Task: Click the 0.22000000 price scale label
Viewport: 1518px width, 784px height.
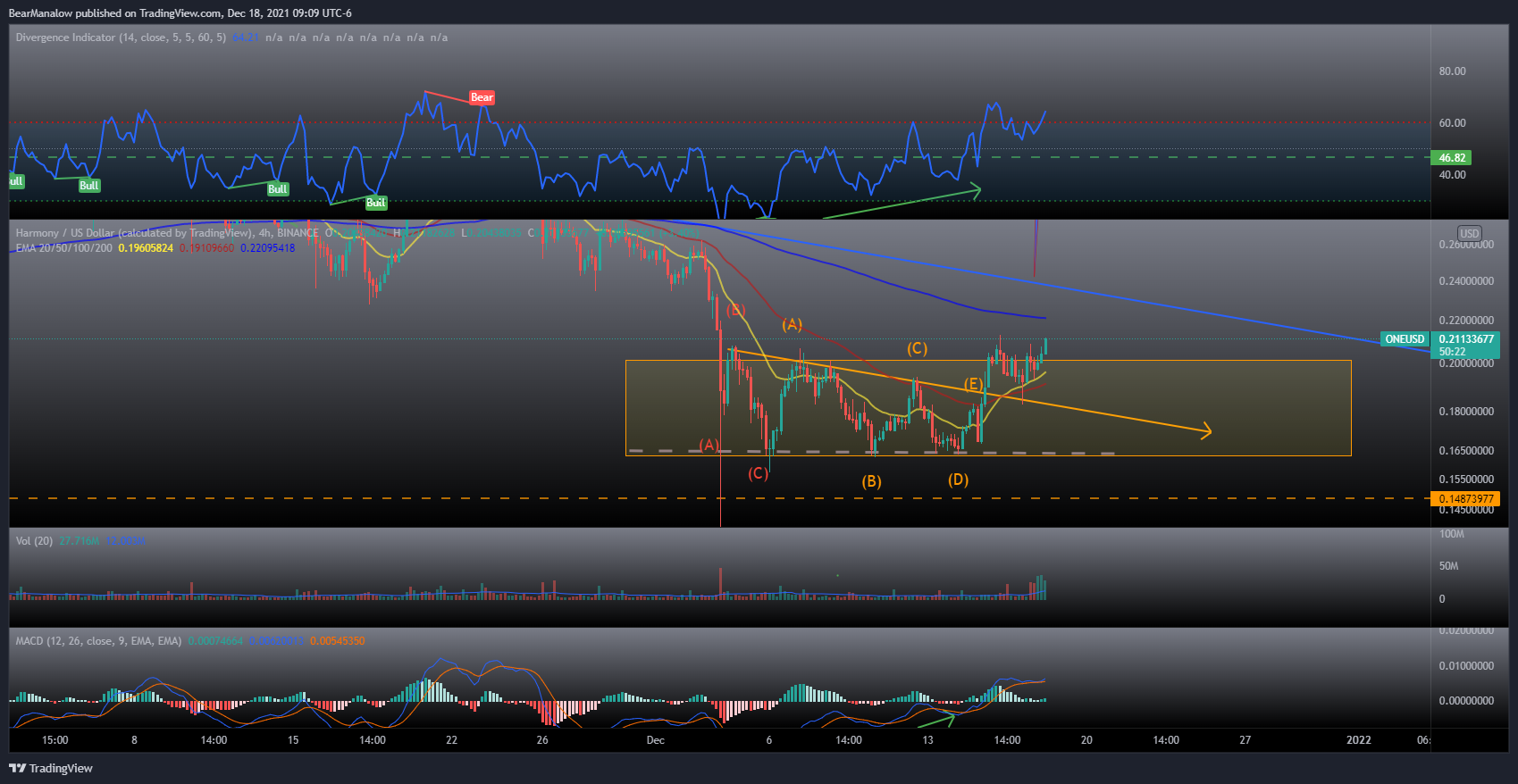Action: (1466, 321)
